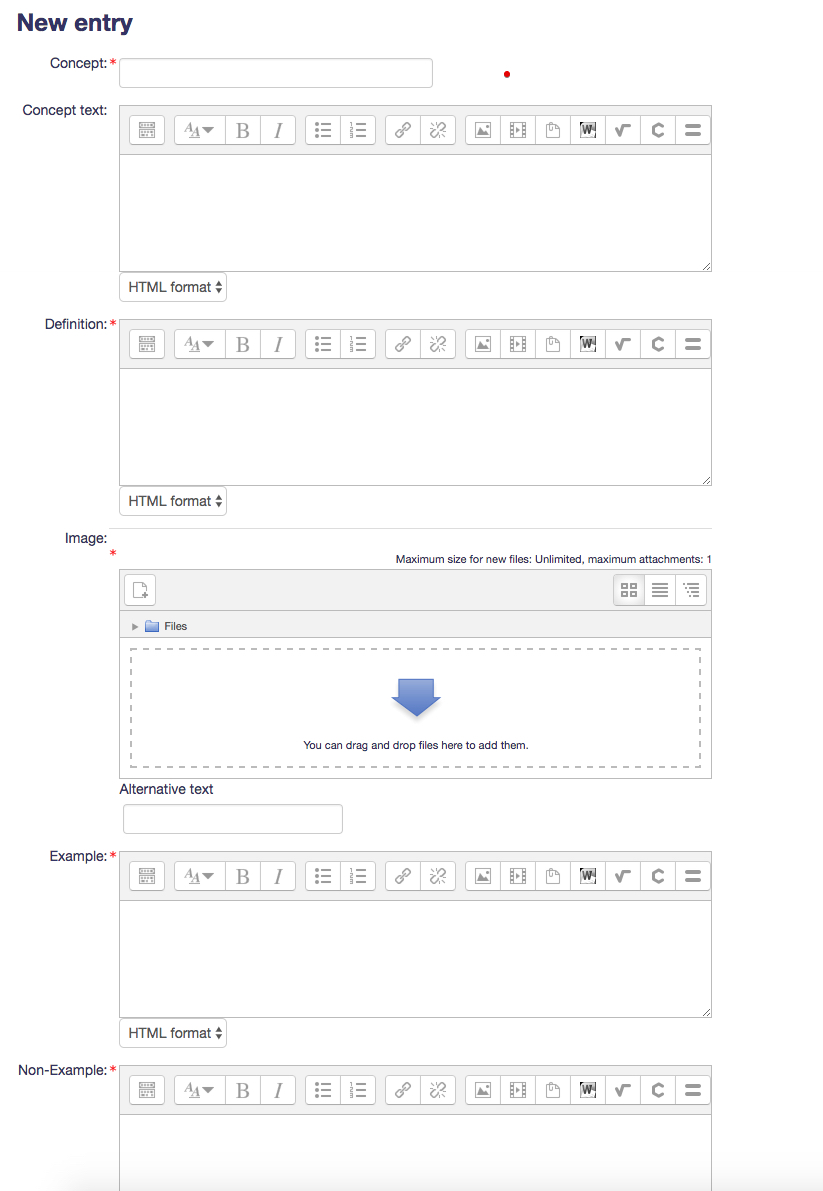Open font size dropdown in Non-Example editor
The image size is (823, 1191).
point(200,1090)
